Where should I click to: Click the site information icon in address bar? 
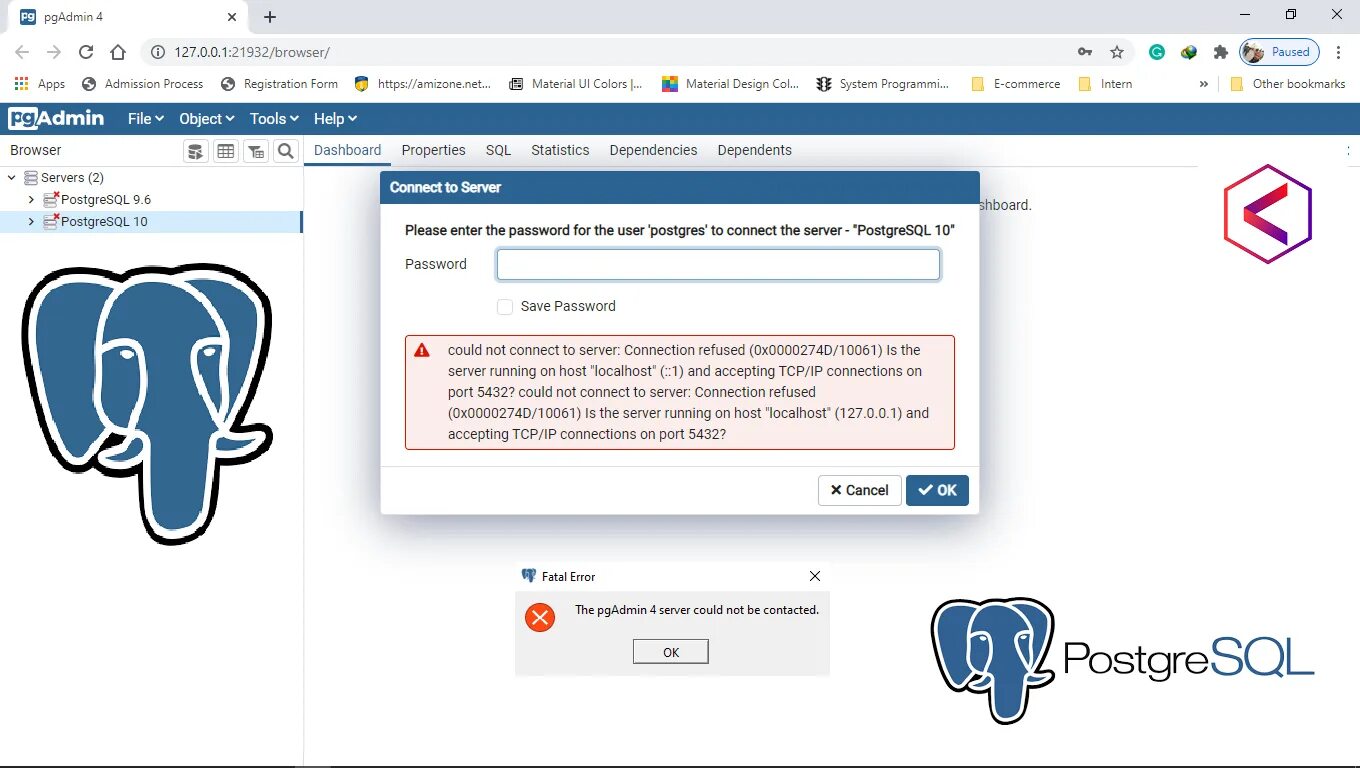tap(157, 52)
